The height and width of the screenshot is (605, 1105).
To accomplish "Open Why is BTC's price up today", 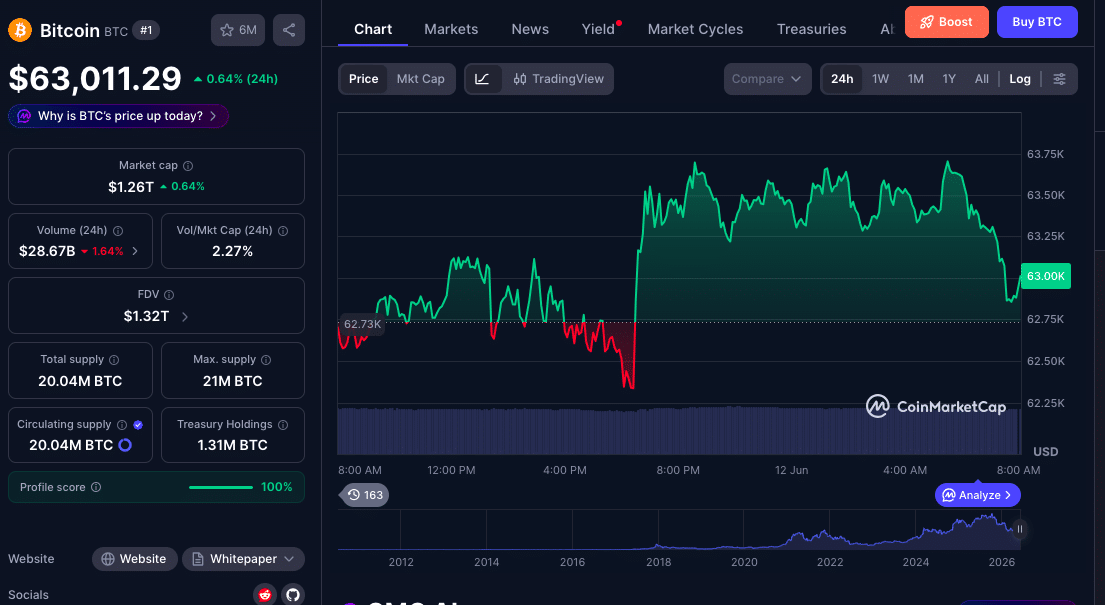I will [118, 116].
